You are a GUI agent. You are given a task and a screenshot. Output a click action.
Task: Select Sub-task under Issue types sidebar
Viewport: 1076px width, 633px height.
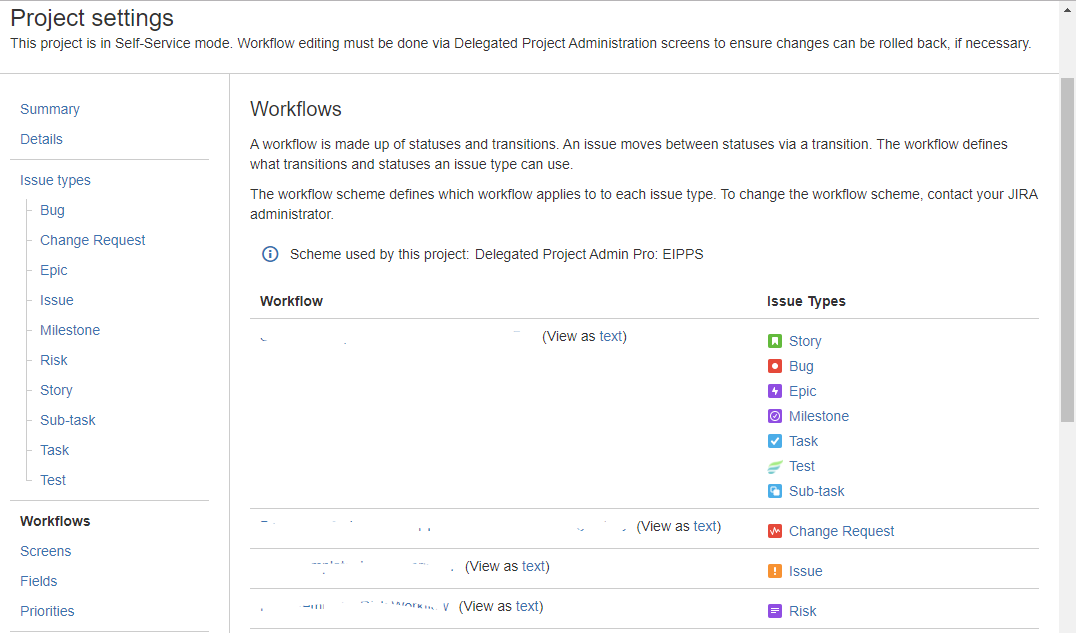tap(67, 420)
